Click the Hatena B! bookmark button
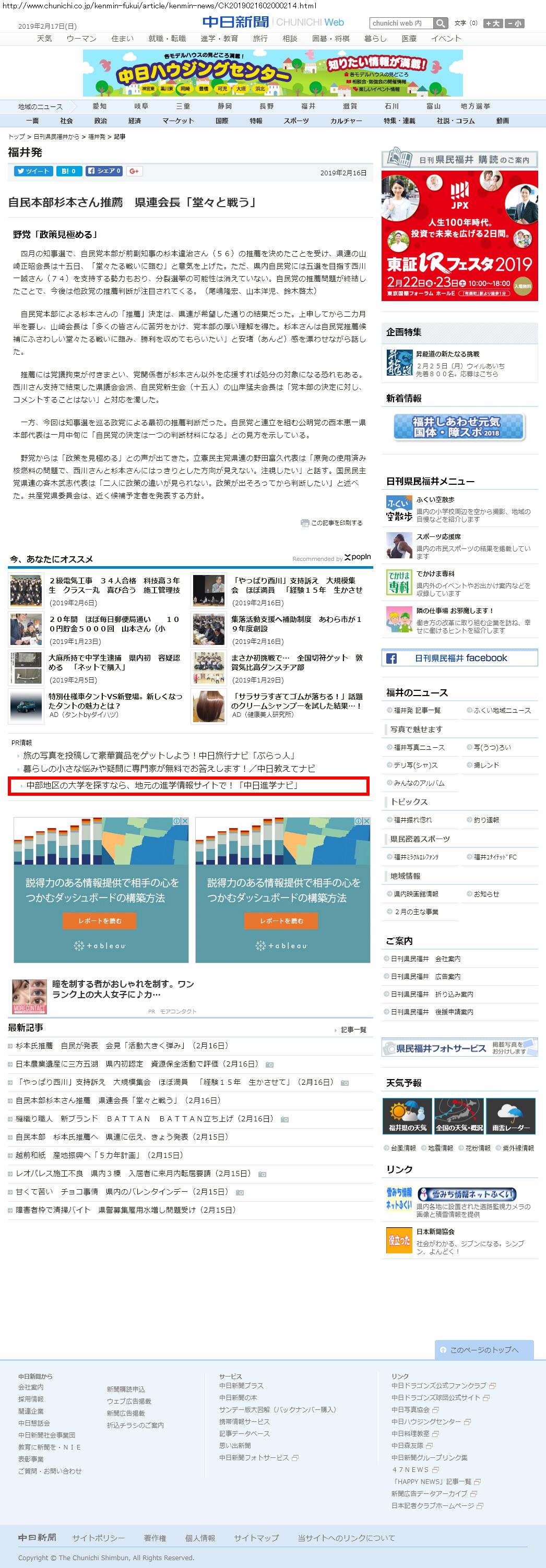The image size is (546, 1568). 69,171
